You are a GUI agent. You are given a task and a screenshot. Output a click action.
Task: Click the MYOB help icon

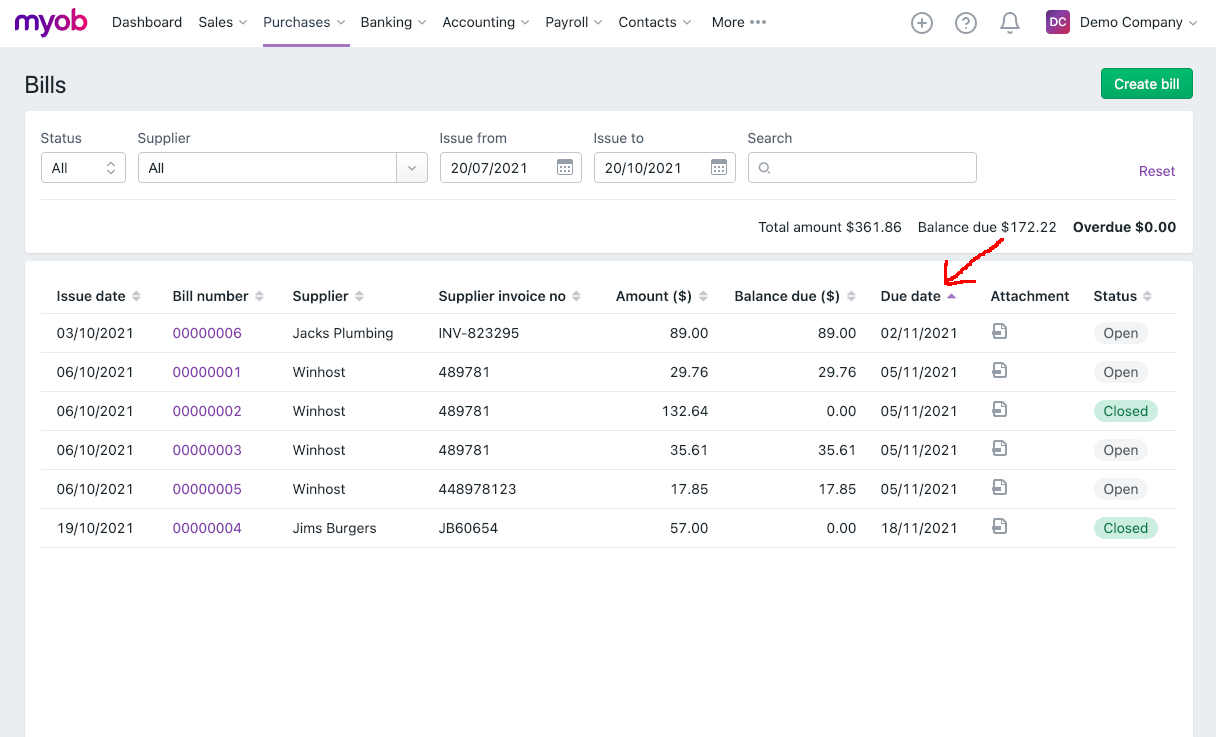tap(965, 22)
